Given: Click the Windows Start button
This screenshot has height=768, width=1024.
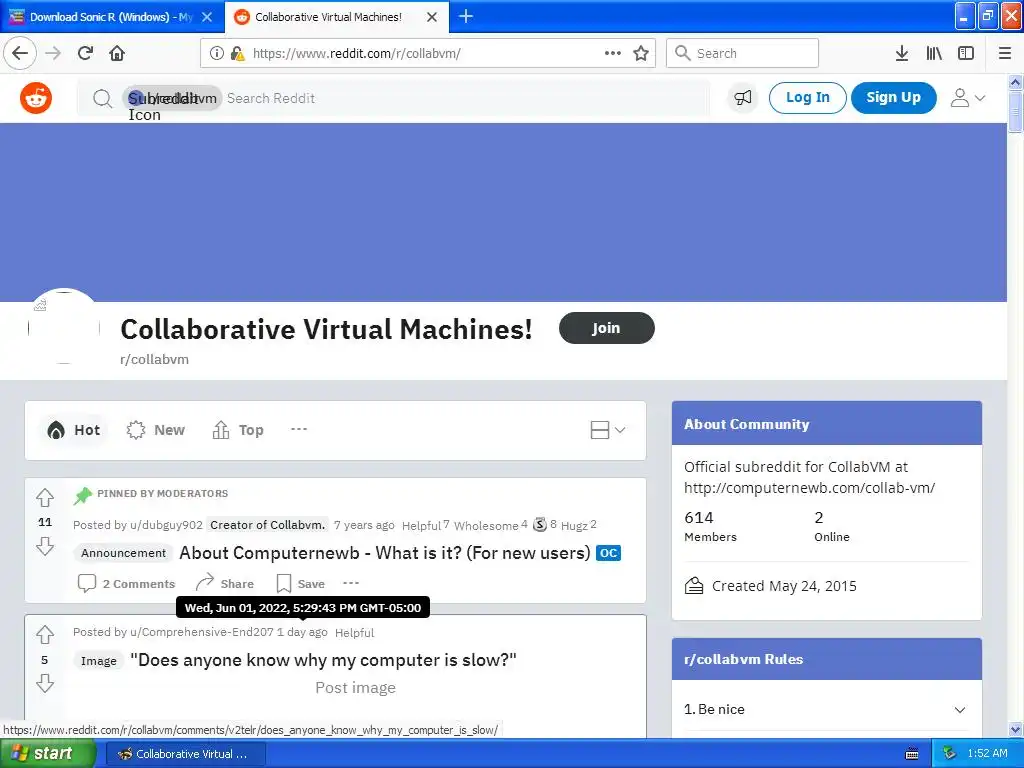Looking at the screenshot, I should click(48, 754).
